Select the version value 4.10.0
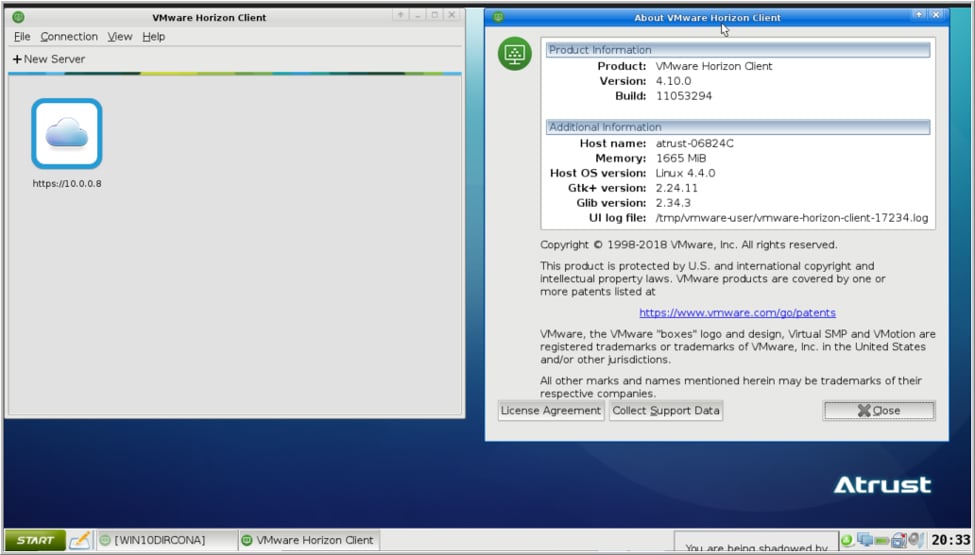The width and height of the screenshot is (975, 555). coord(673,81)
